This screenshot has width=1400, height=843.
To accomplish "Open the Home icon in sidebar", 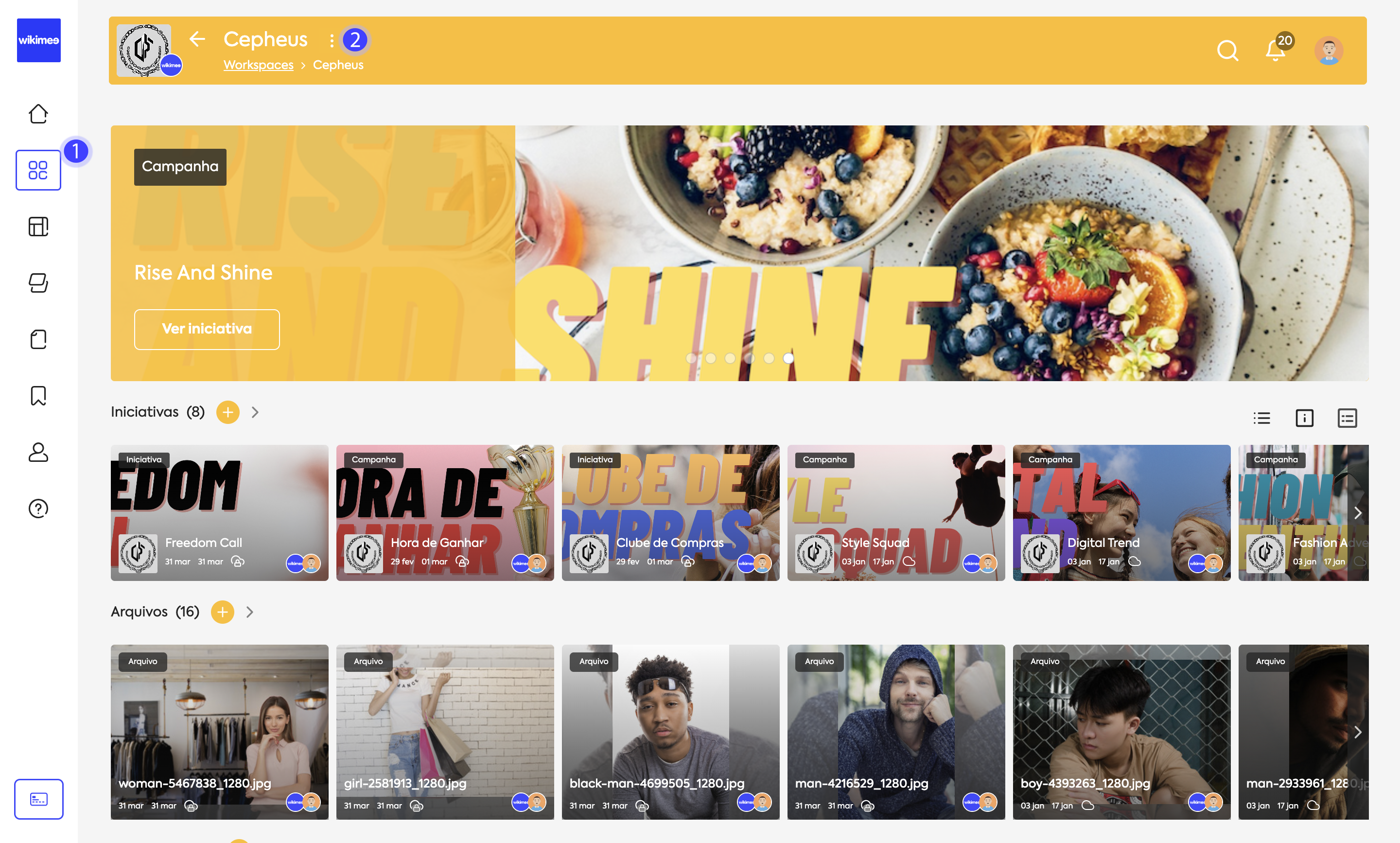I will coord(38,114).
